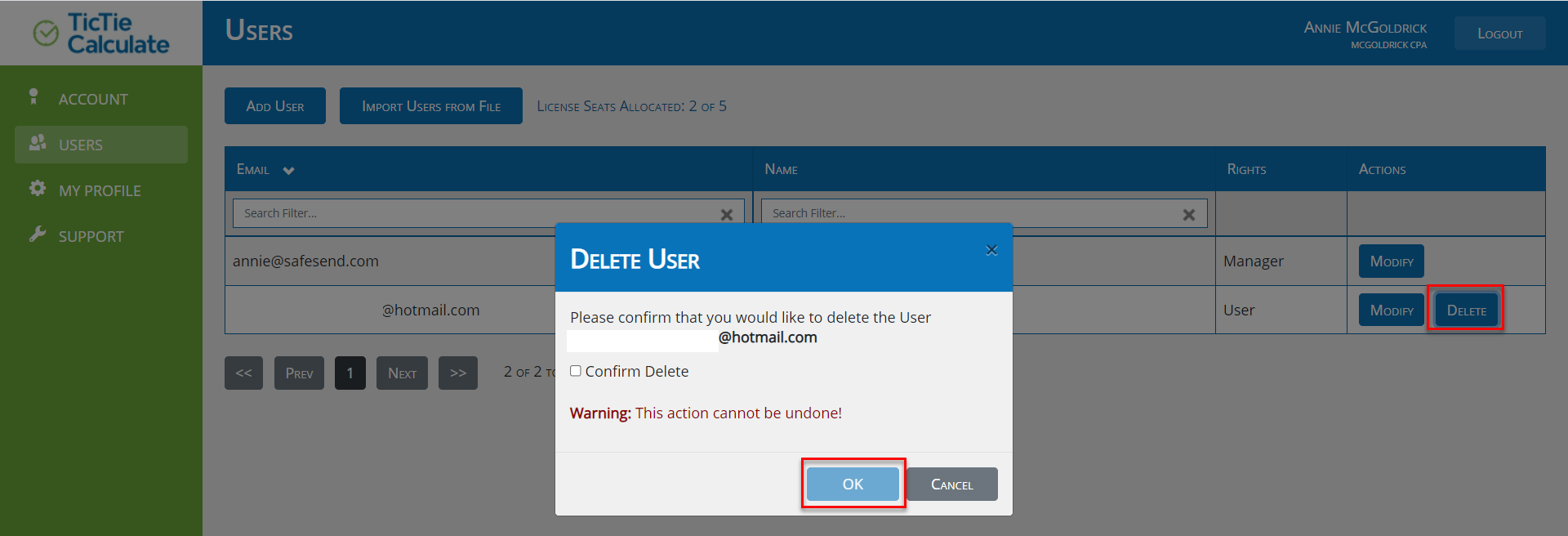Click Cancel in the Delete User dialog
The height and width of the screenshot is (536, 1568).
(952, 484)
